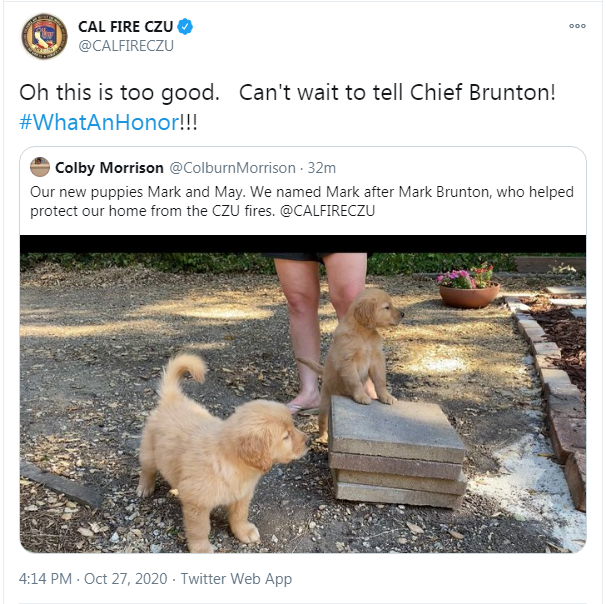Image resolution: width=606 pixels, height=604 pixels.
Task: Click the @CALFIRECZU mention in quoted tweet
Action: point(327,211)
